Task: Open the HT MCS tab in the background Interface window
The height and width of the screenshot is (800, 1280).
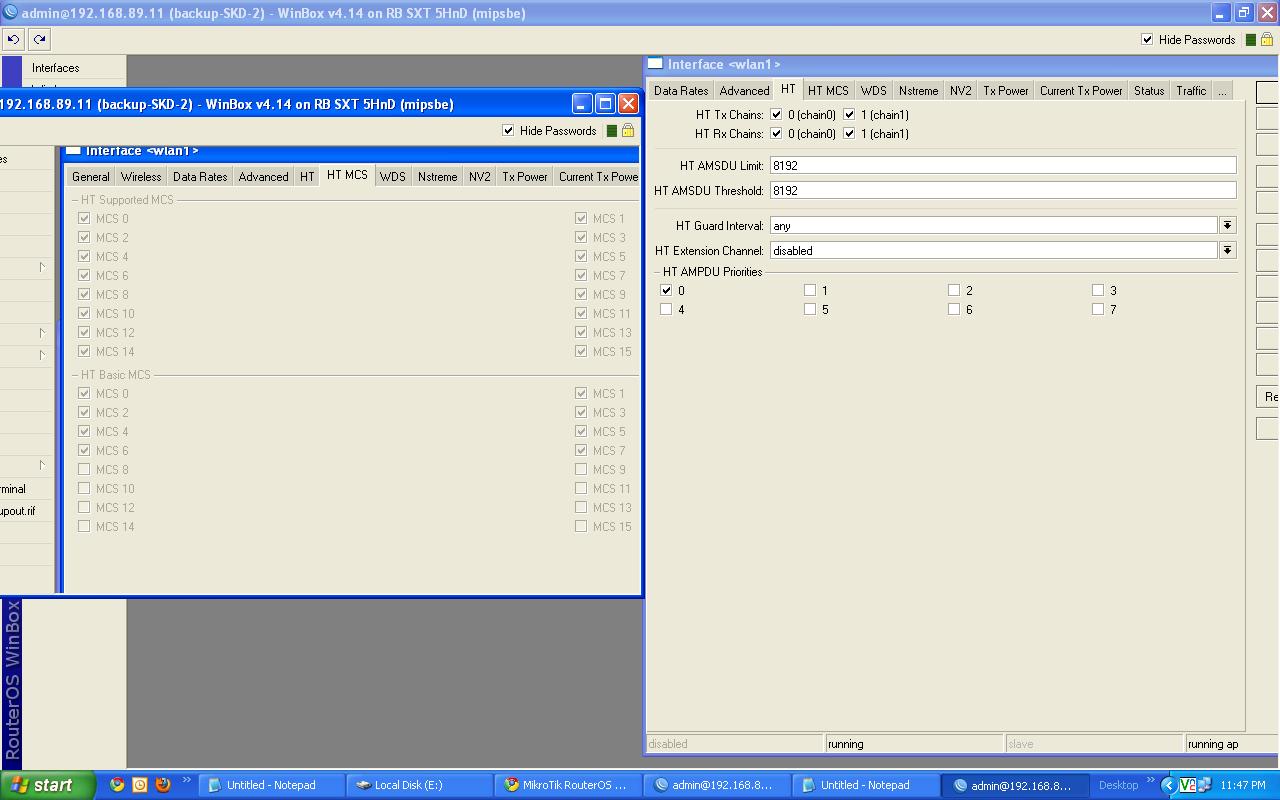Action: pyautogui.click(x=828, y=91)
